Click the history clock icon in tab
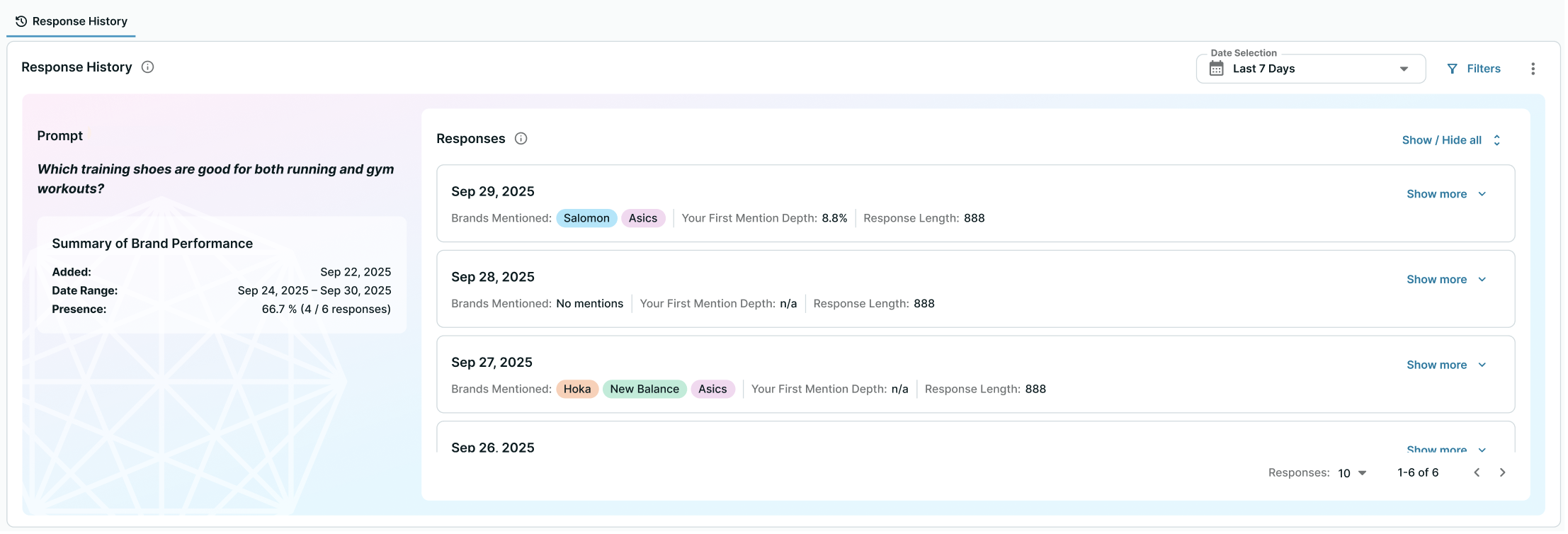 [x=21, y=21]
